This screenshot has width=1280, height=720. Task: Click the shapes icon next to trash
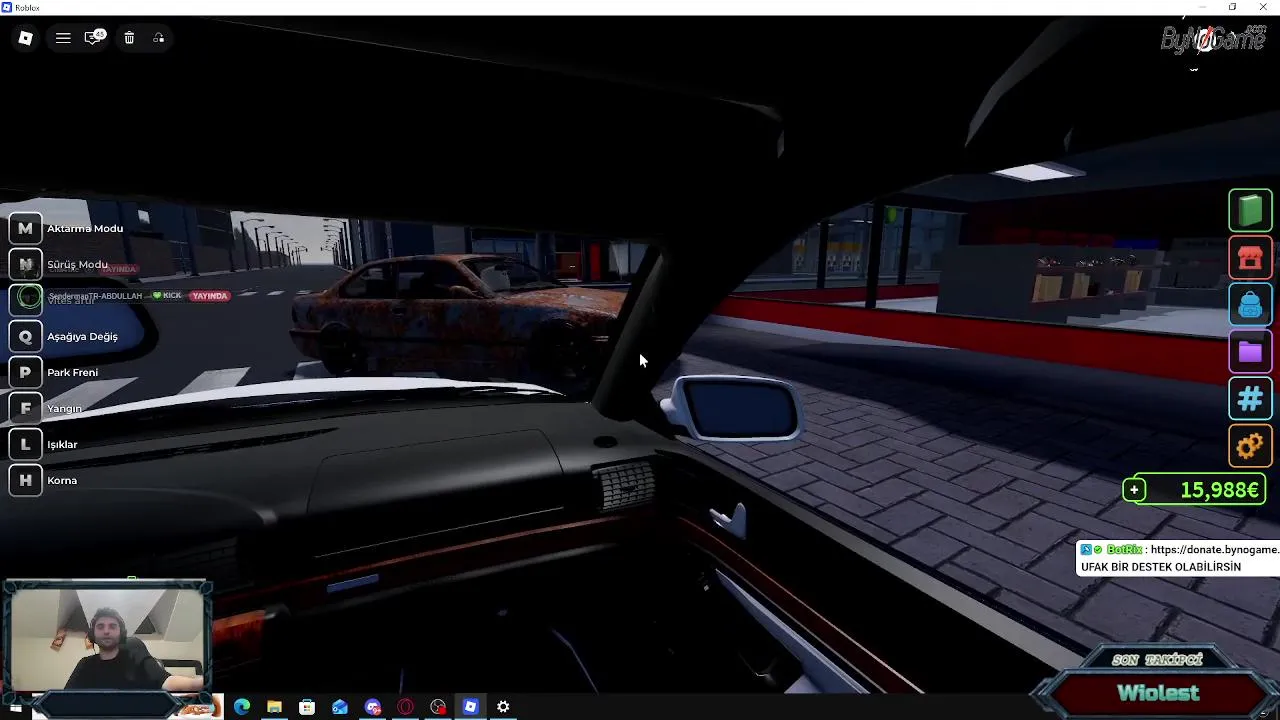[159, 38]
